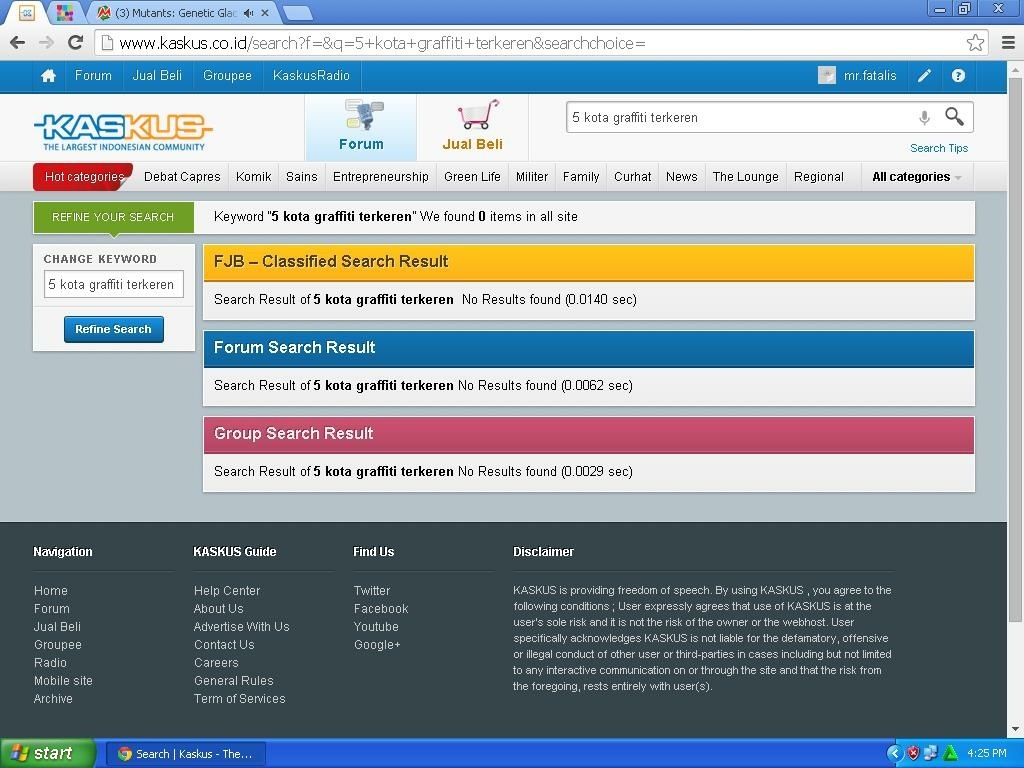Activate the microphone voice search icon

(x=924, y=117)
